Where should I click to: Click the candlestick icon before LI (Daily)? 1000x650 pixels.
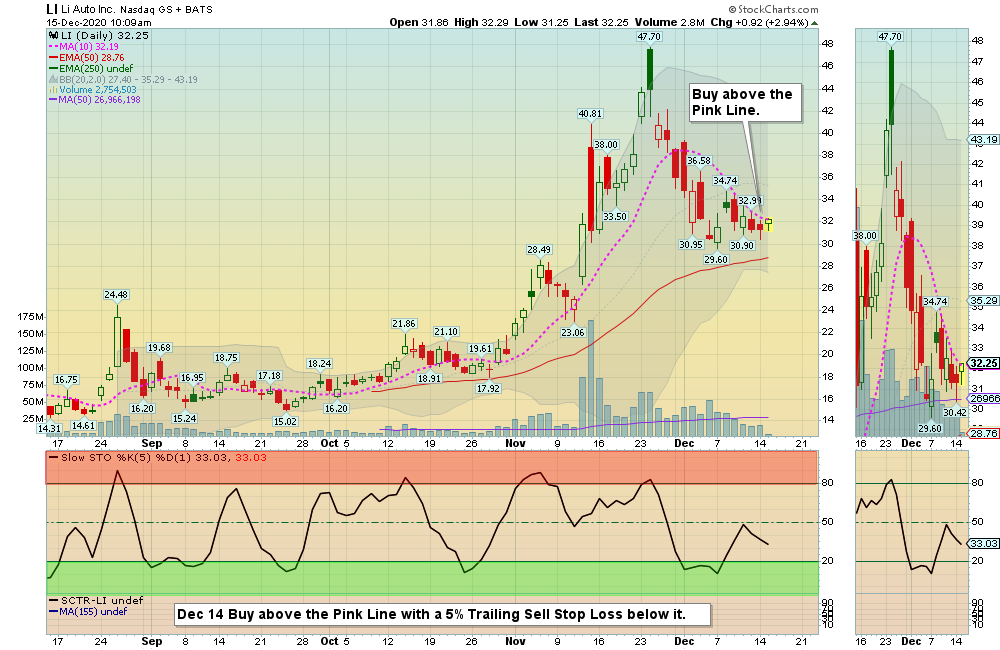tap(54, 36)
